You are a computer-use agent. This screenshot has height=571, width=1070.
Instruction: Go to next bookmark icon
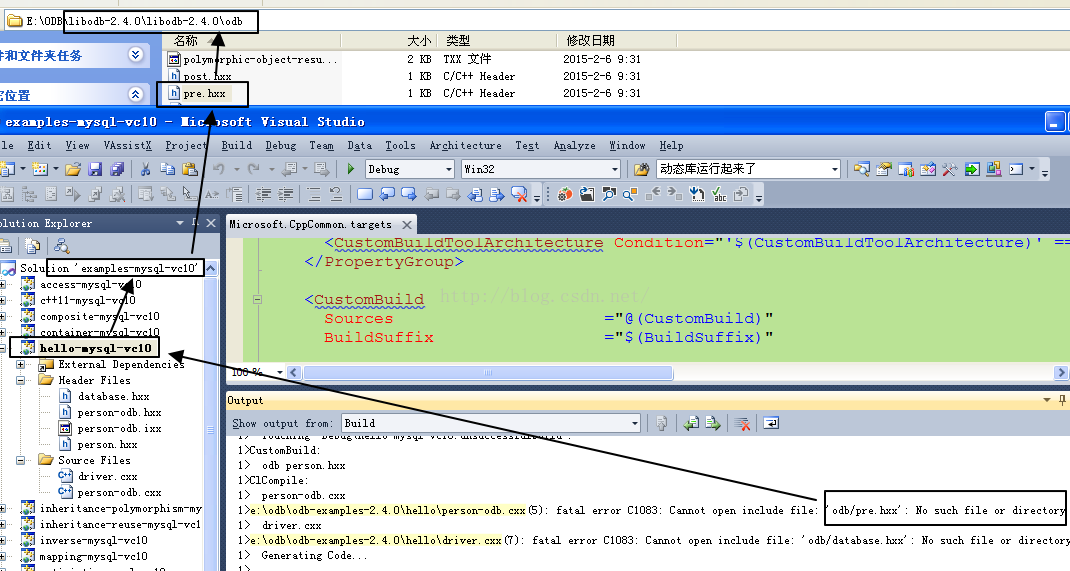pos(409,195)
